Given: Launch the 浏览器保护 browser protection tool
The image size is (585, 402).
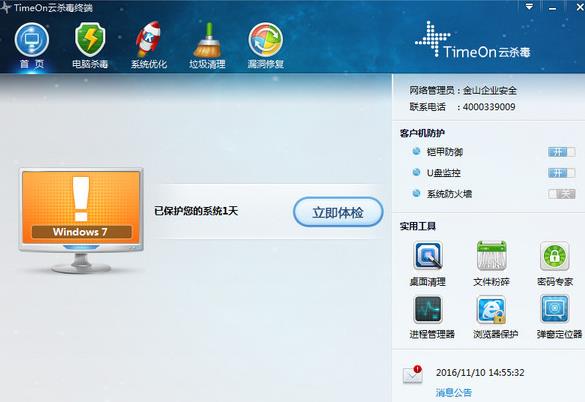Looking at the screenshot, I should (x=491, y=309).
